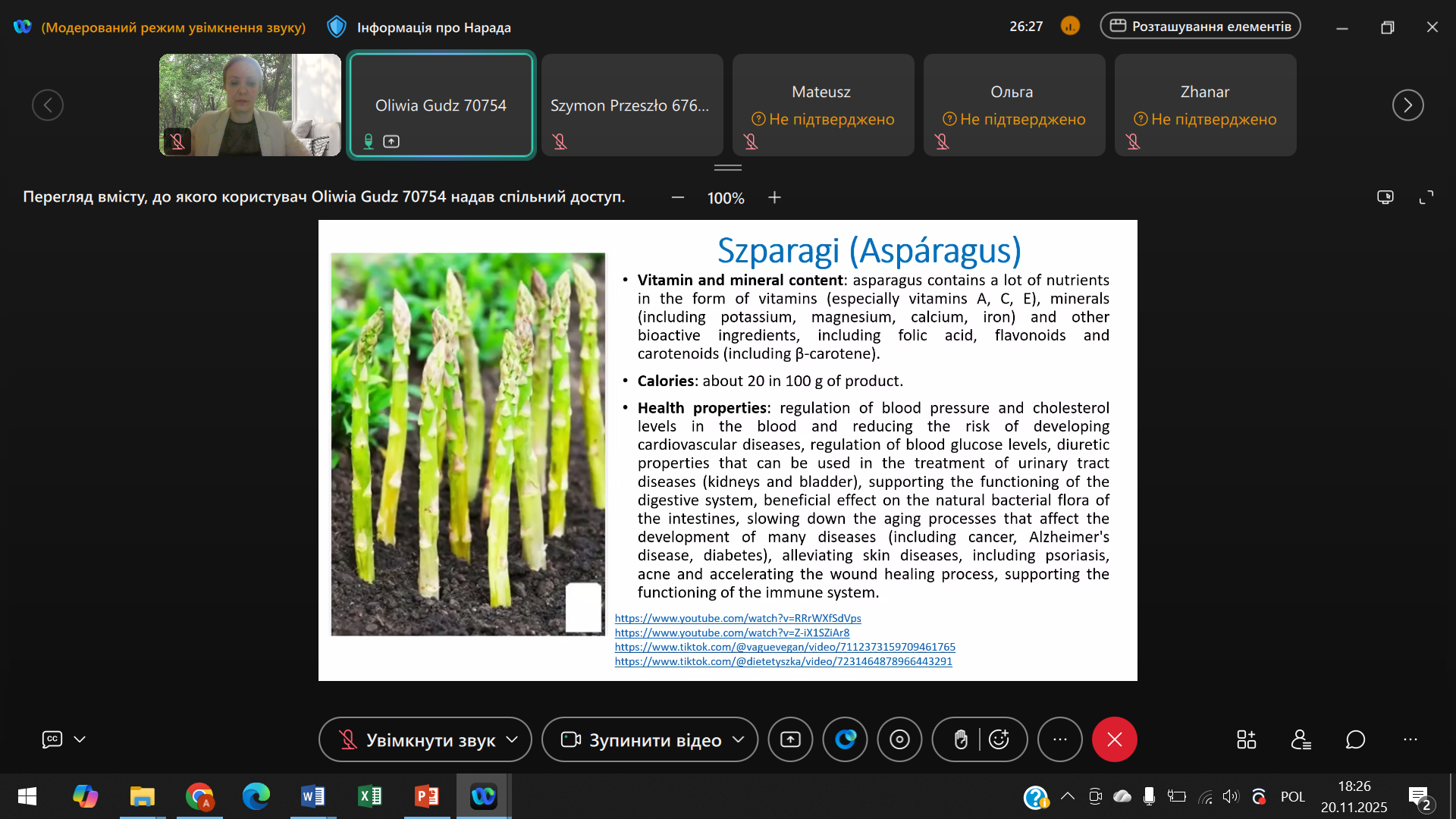Click the share content icon
Viewport: 1456px width, 819px height.
pos(790,739)
